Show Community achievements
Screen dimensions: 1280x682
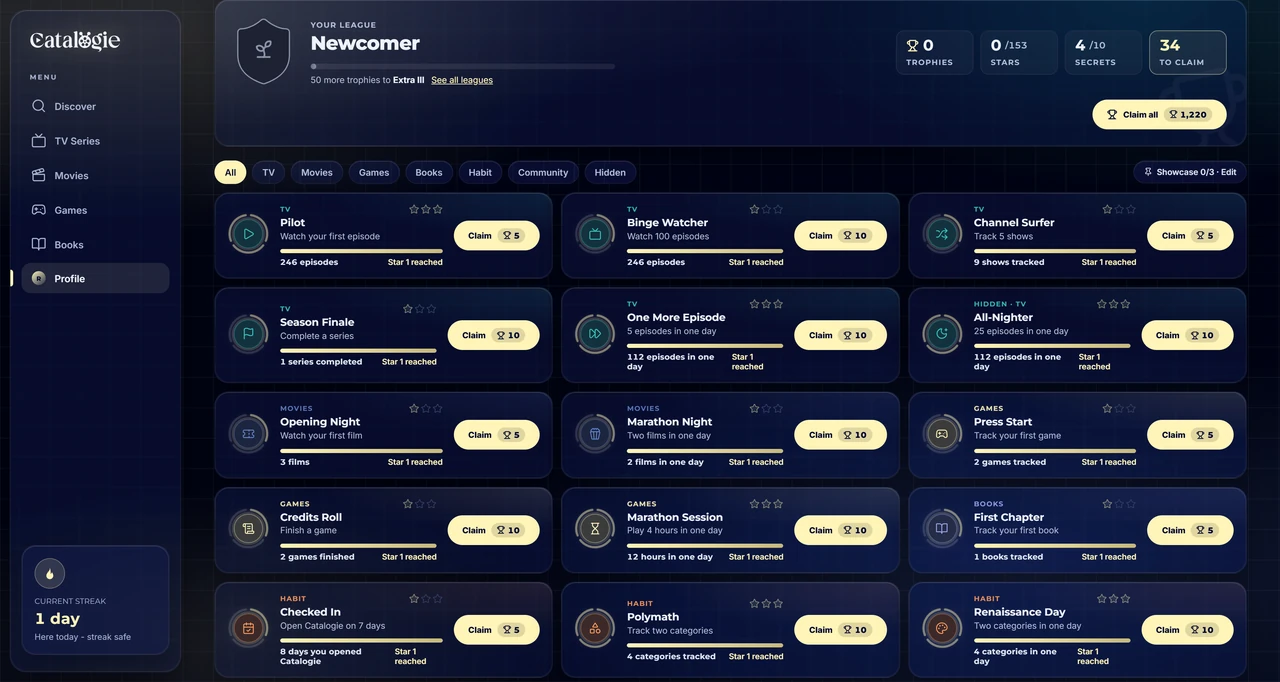(543, 172)
